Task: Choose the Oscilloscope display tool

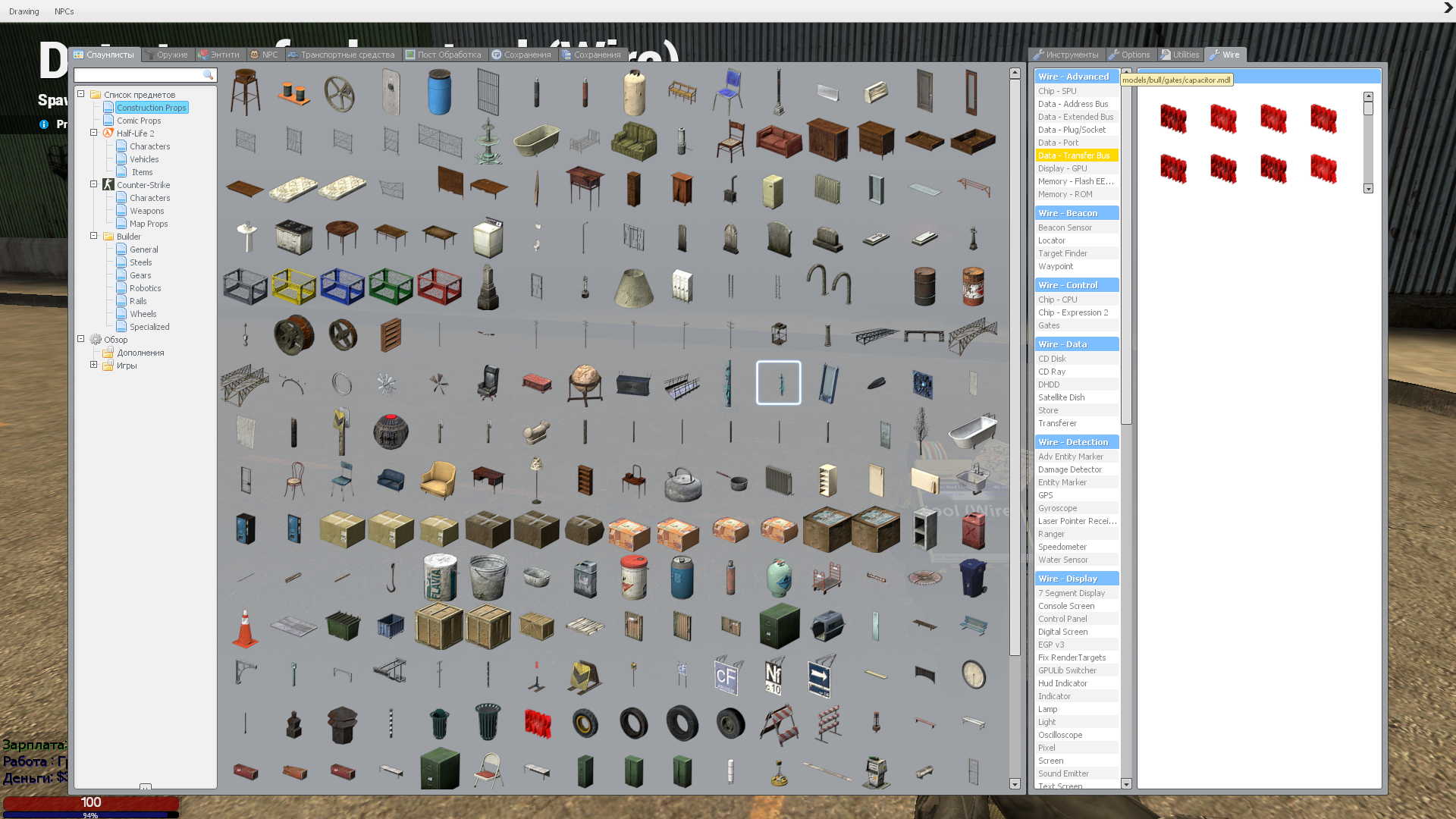Action: (x=1077, y=735)
